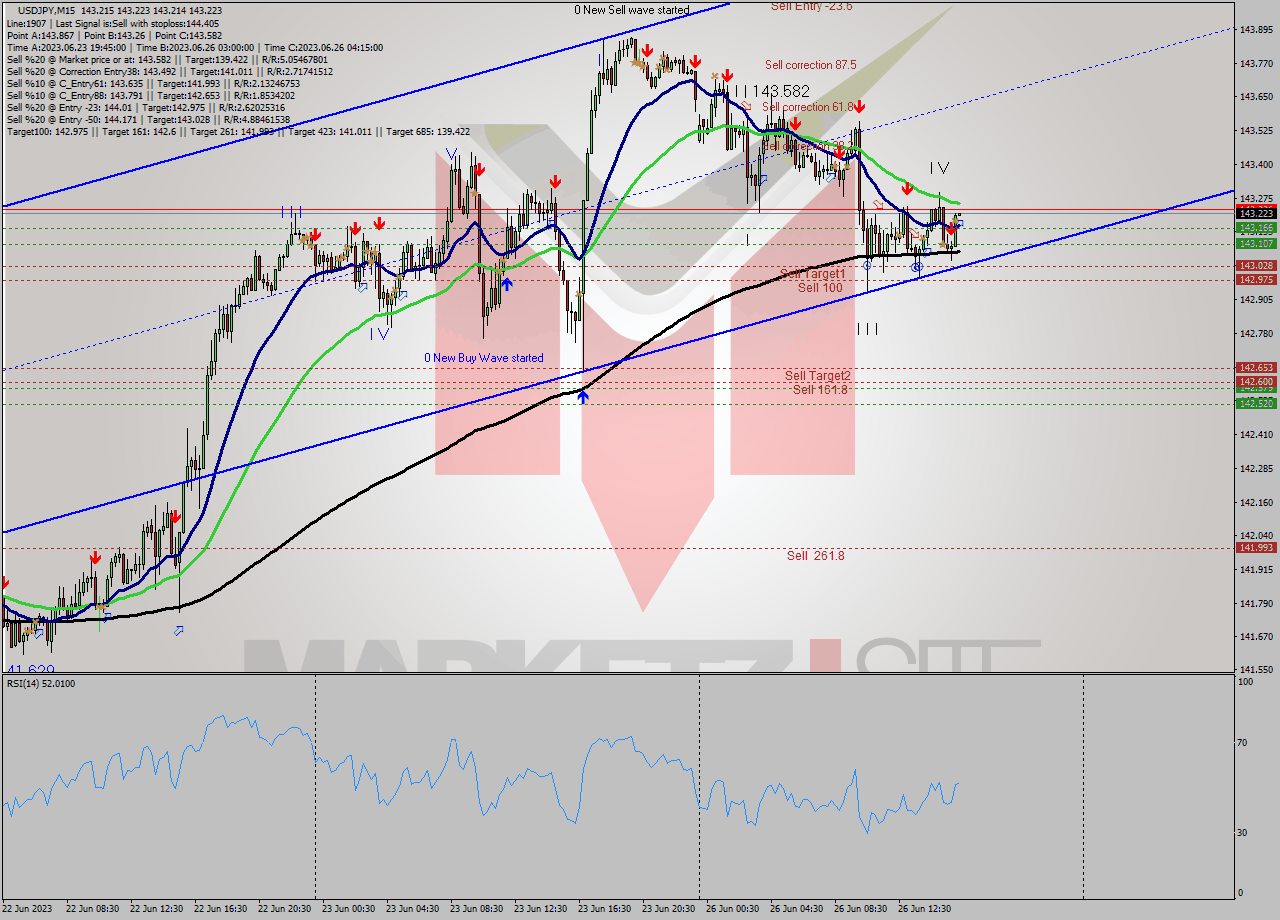Click the 'Sell correction 87.5' label
The width and height of the screenshot is (1280, 920).
811,65
